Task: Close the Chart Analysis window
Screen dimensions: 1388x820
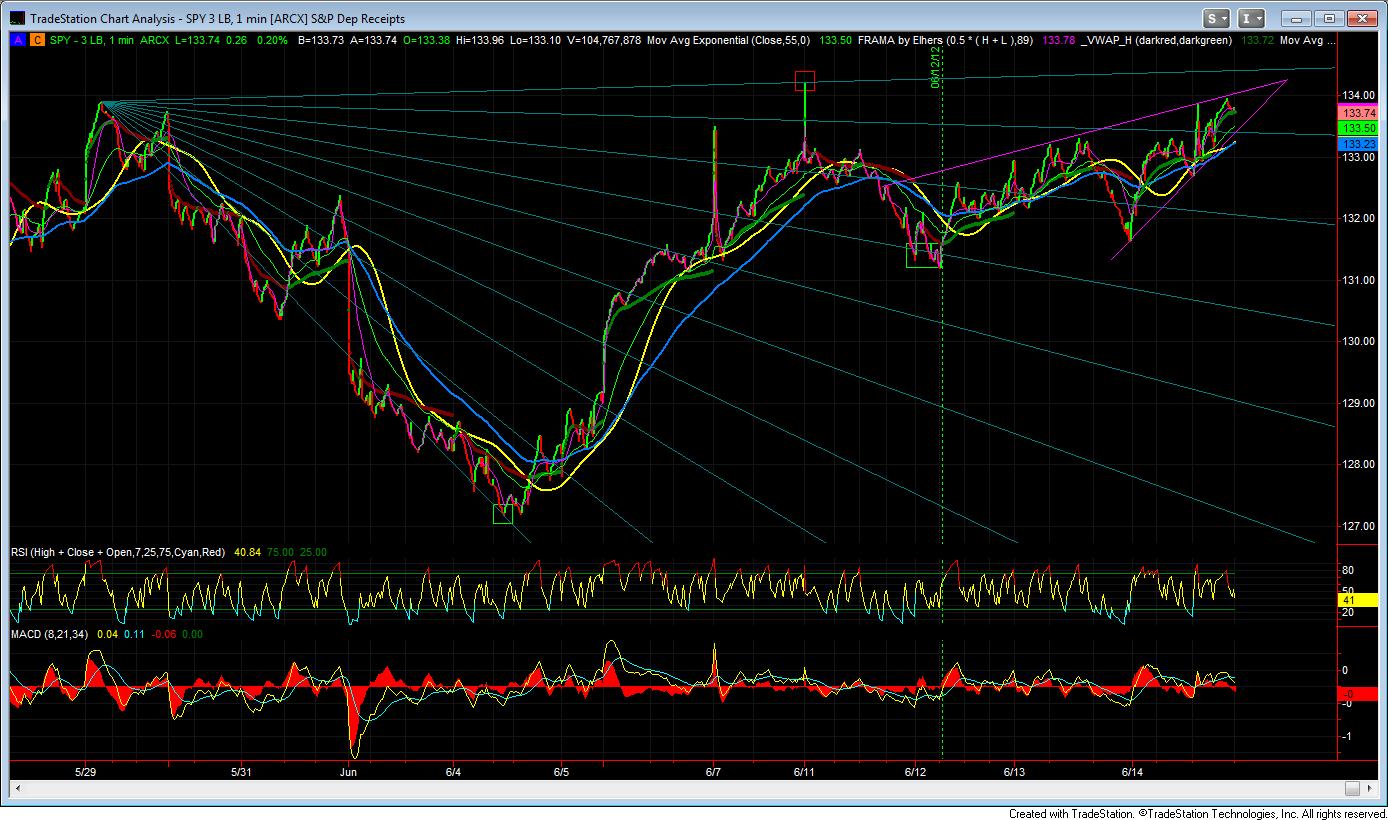Action: click(1363, 18)
